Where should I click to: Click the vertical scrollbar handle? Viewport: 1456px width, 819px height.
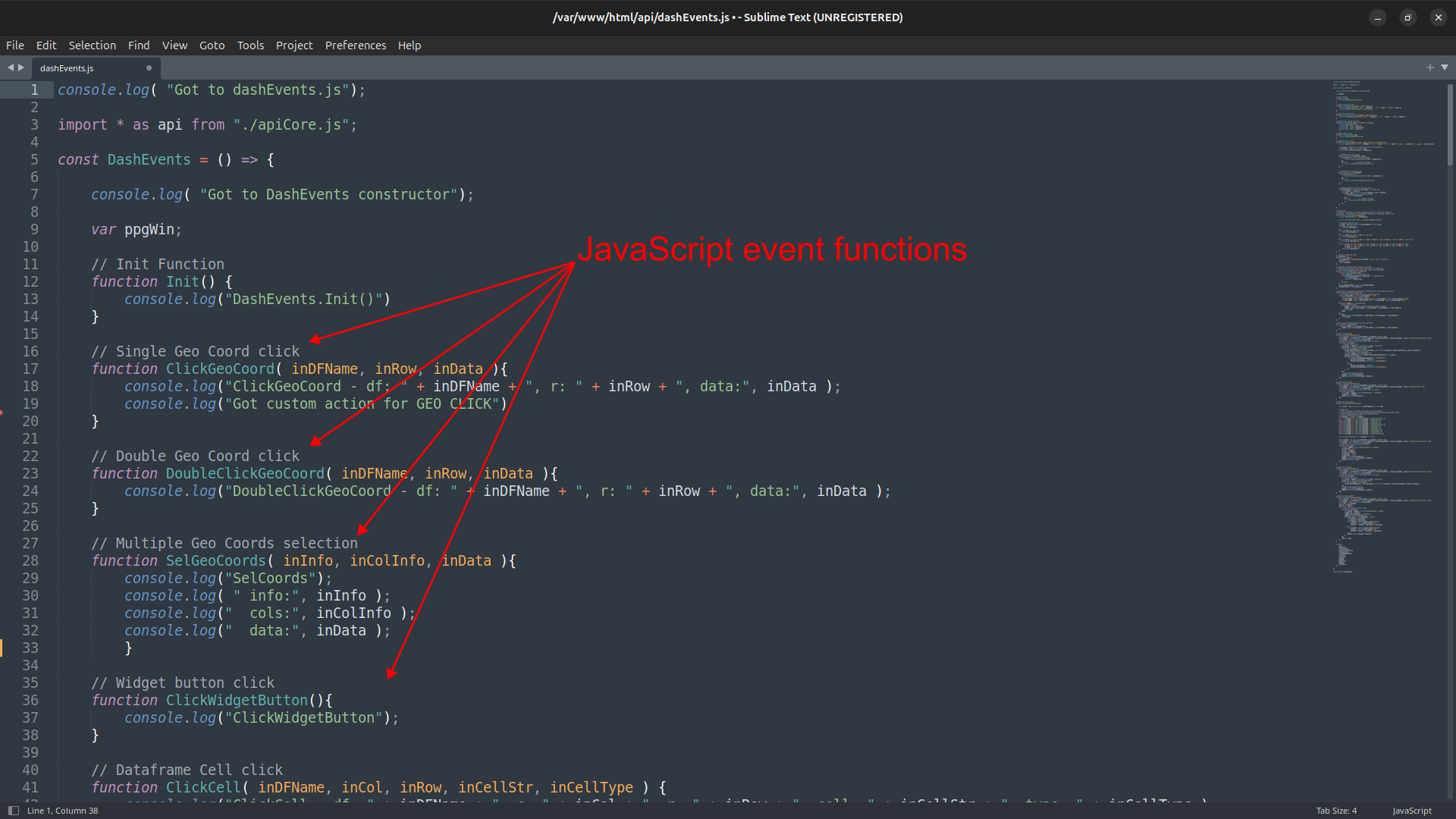pos(1450,125)
